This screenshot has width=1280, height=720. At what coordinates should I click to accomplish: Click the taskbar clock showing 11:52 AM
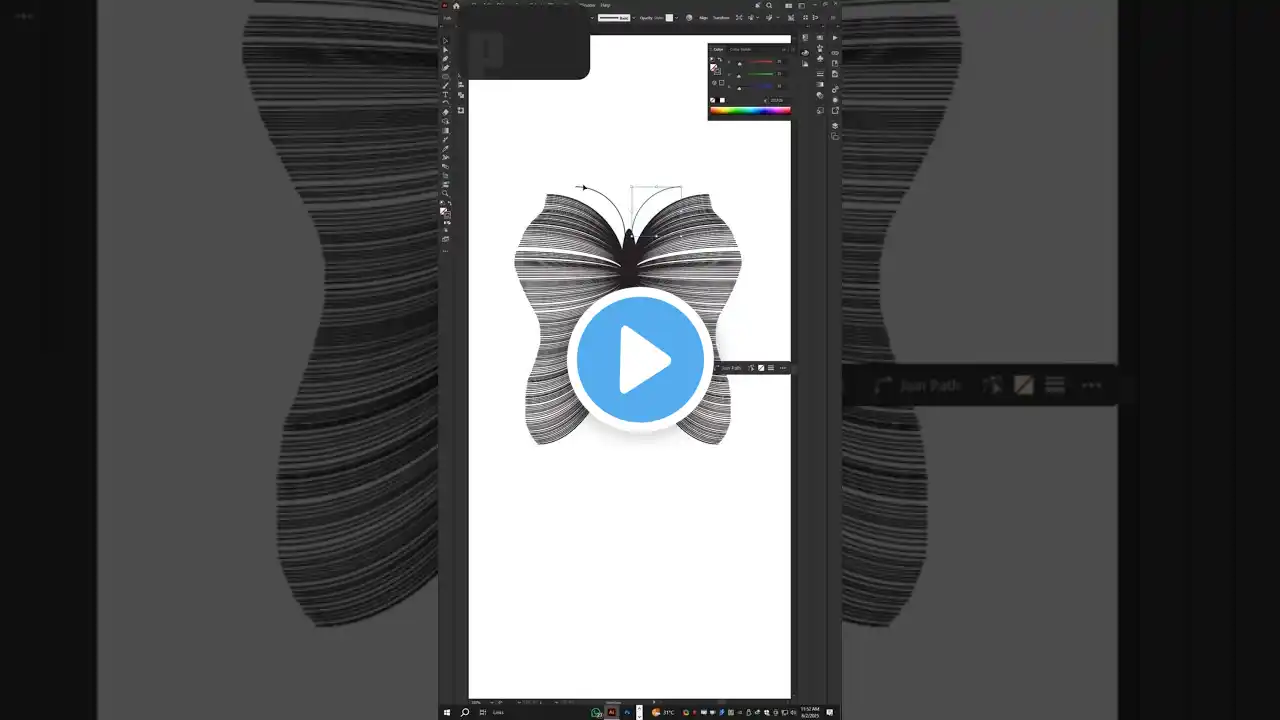coord(809,712)
